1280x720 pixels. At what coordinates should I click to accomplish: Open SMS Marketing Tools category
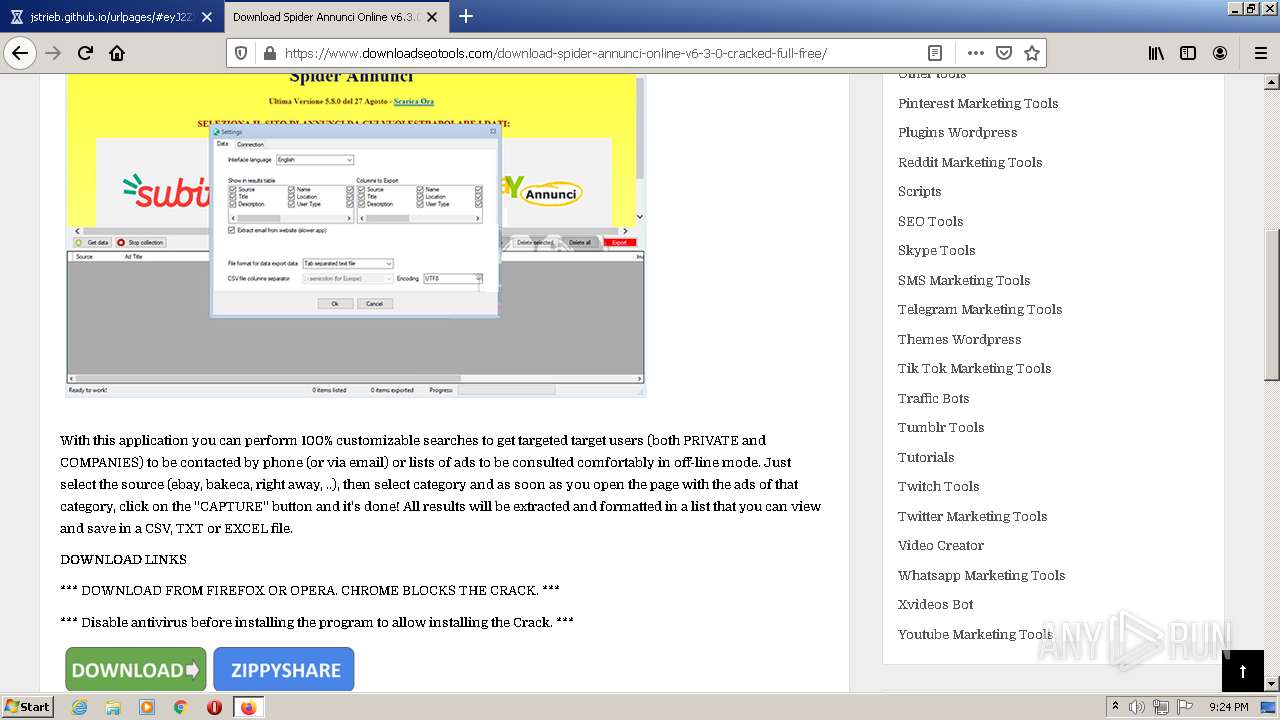coord(963,280)
